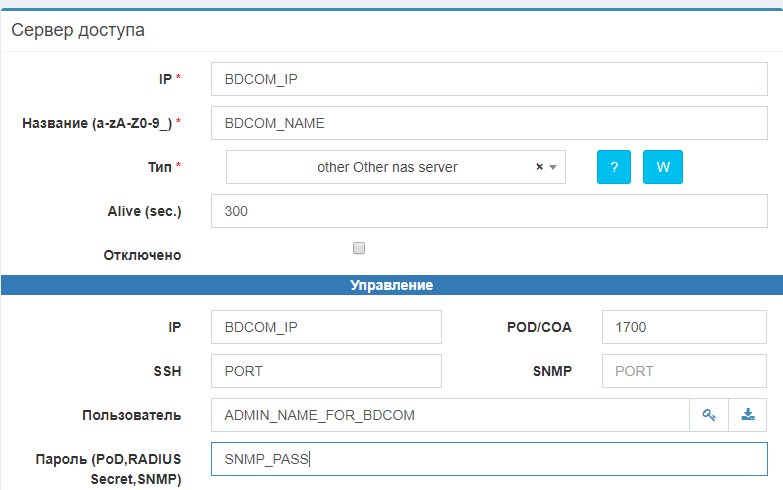
Task: Click the Alive (sec.) field showing 300
Action: pos(489,212)
